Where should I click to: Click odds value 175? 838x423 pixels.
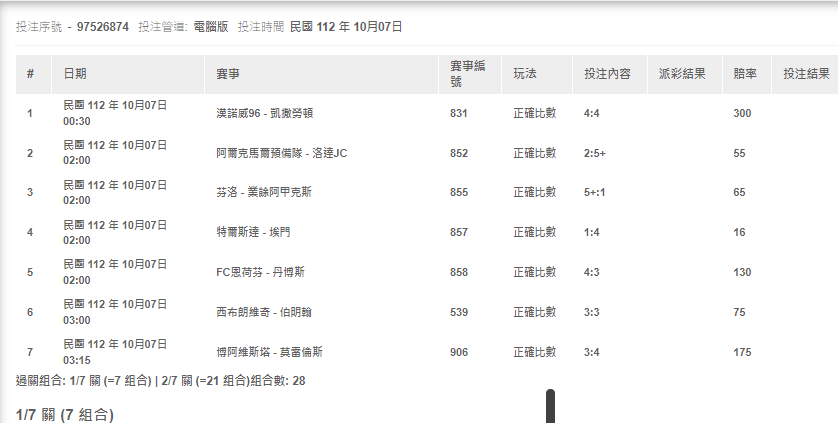tap(742, 352)
